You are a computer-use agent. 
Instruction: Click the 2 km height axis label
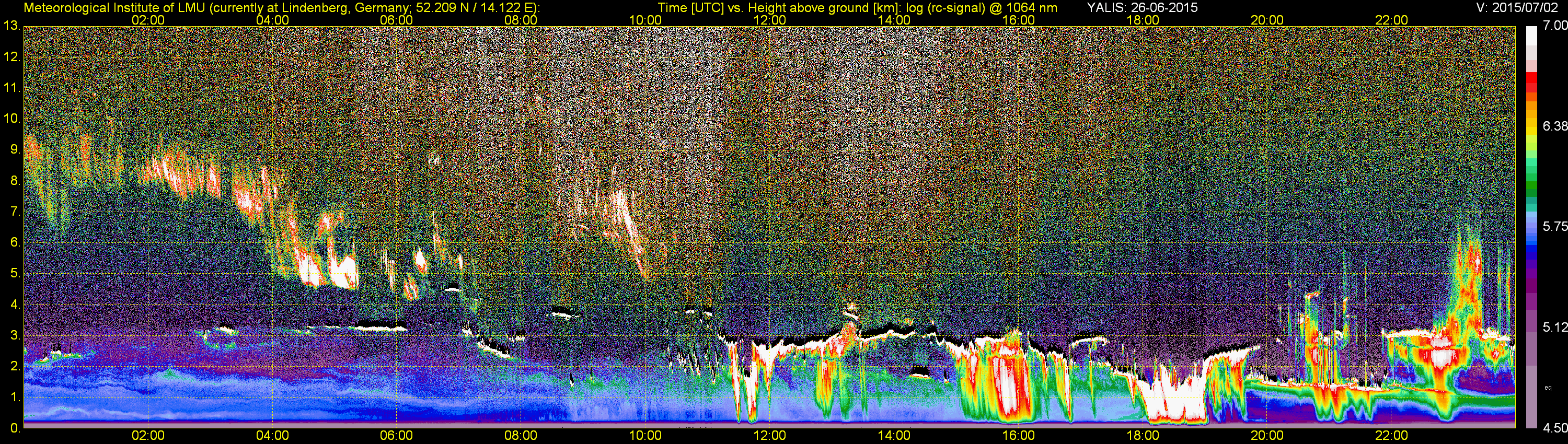(15, 366)
